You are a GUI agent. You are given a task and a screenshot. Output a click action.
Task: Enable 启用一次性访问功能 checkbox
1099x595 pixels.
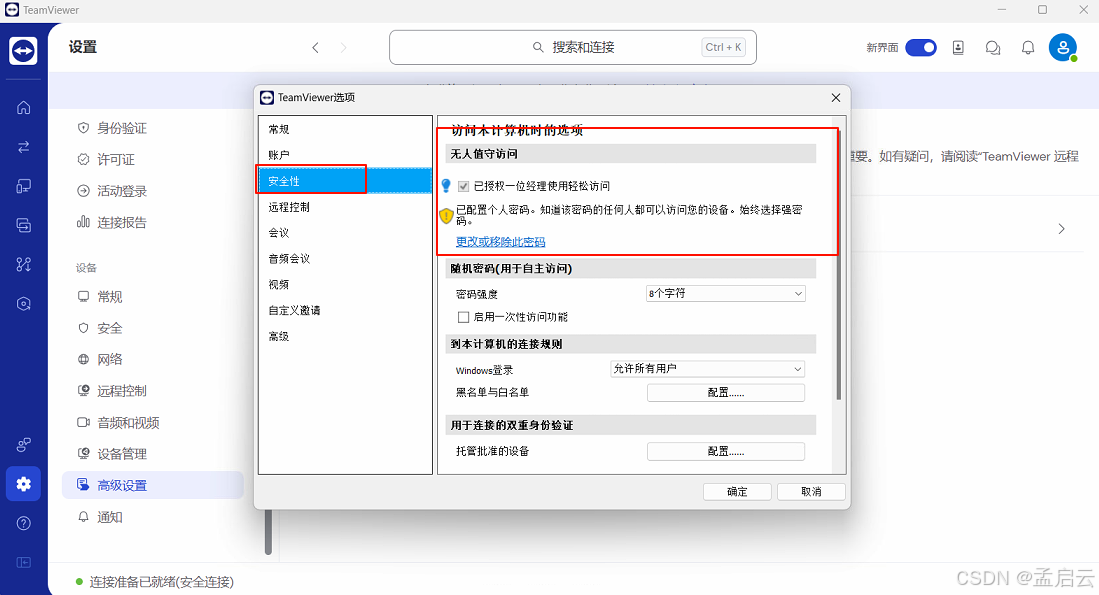pos(463,317)
